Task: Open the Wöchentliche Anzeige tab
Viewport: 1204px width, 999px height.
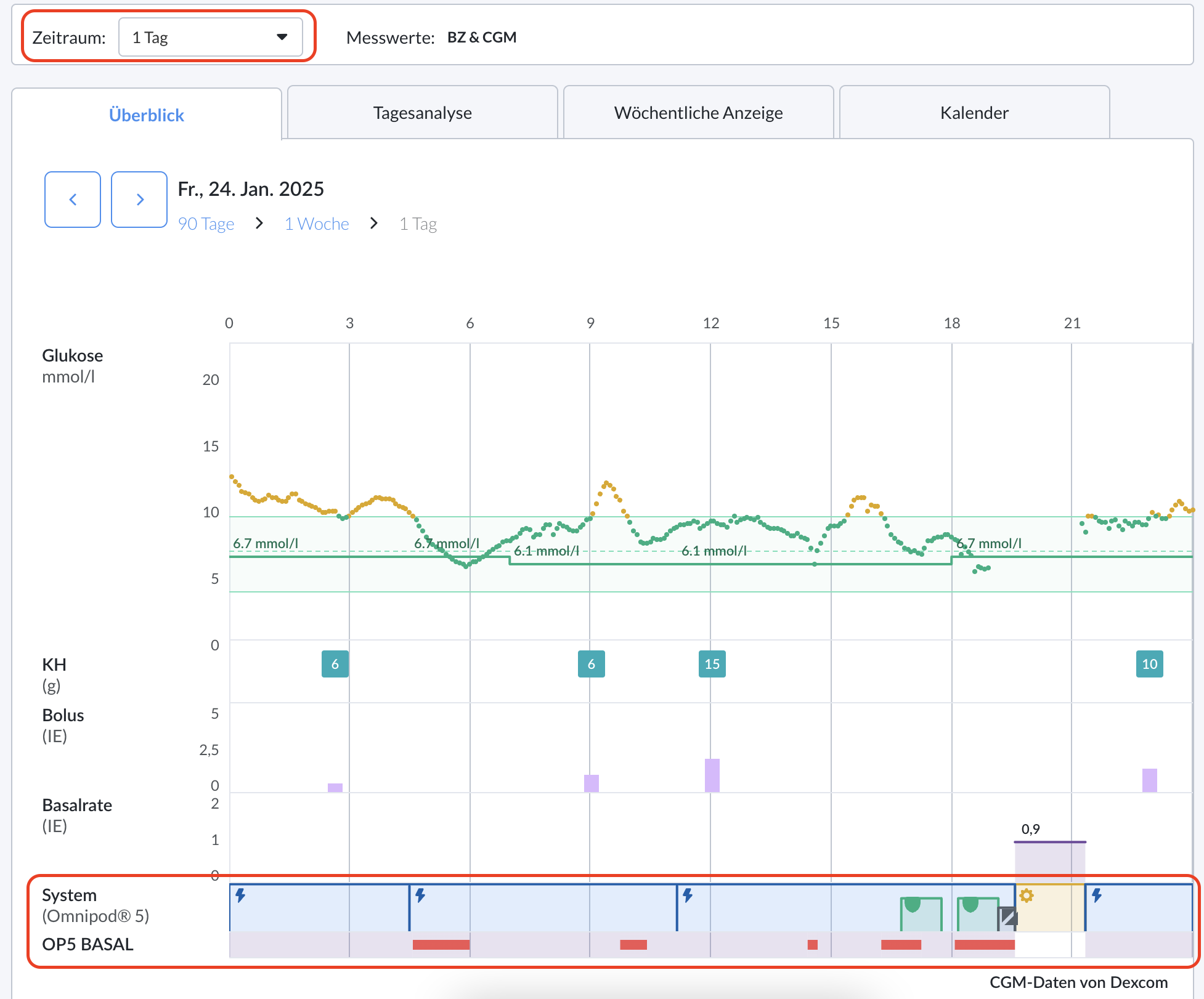Action: point(698,113)
